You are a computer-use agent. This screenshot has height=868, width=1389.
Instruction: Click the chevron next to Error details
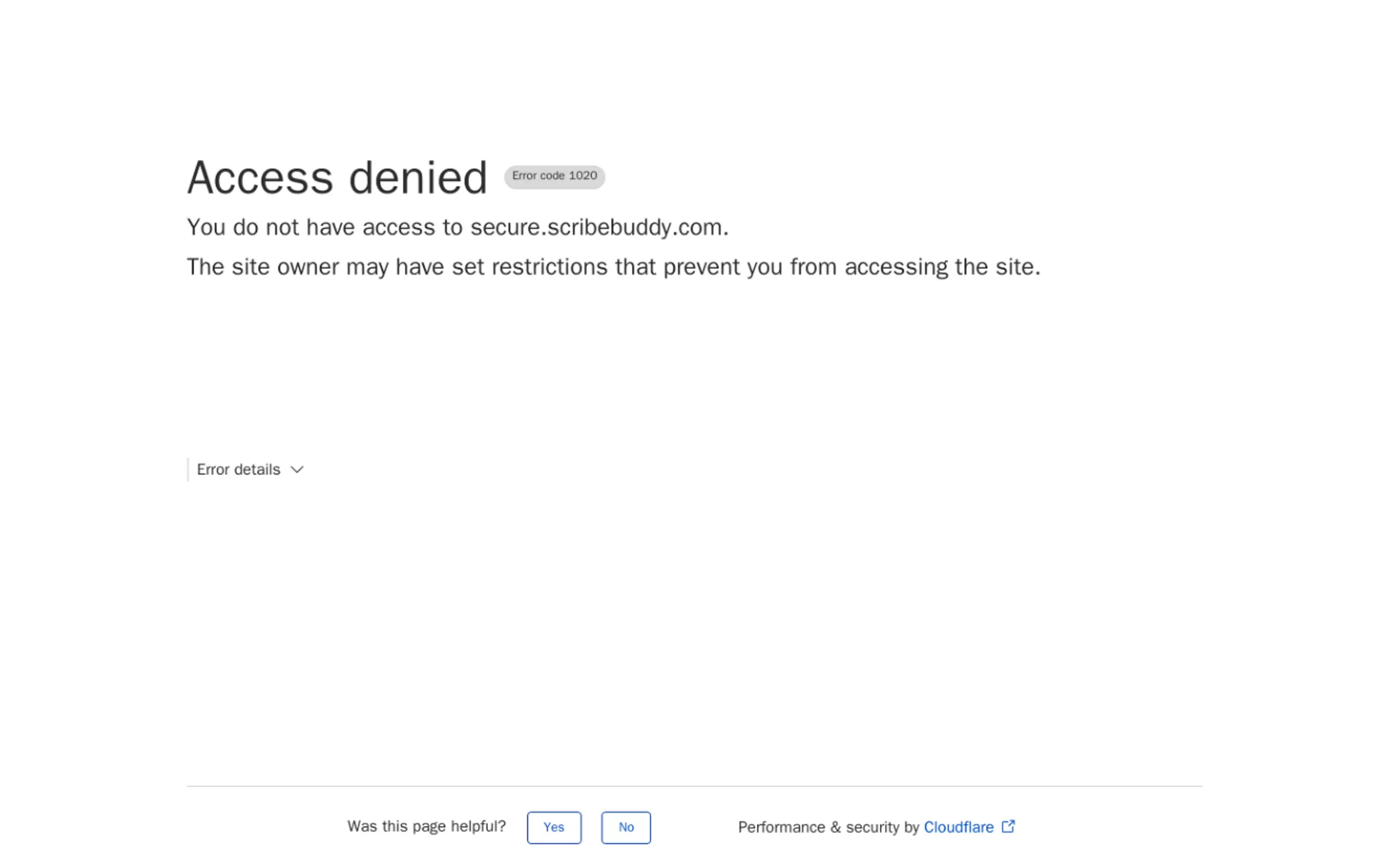(x=297, y=470)
